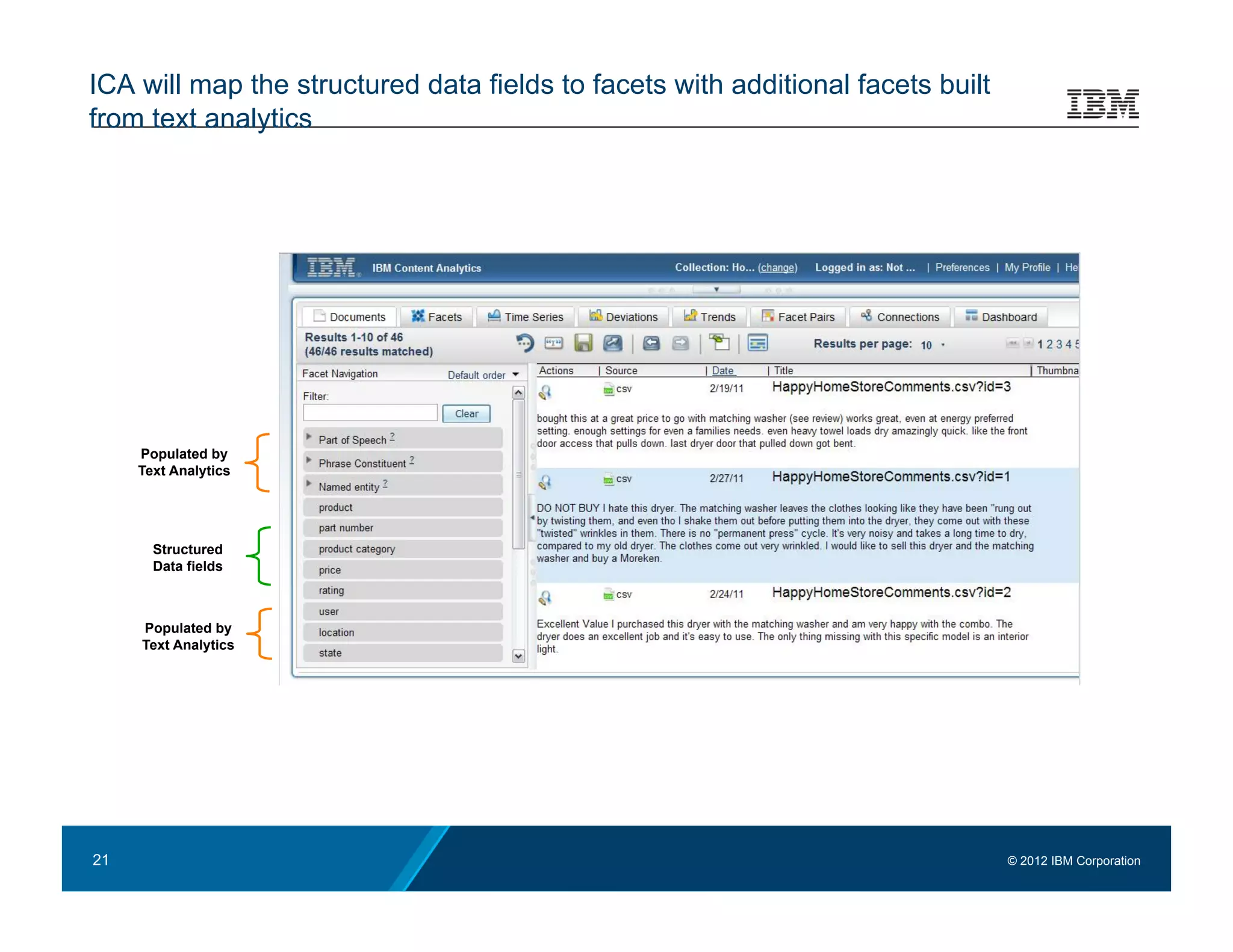Select the product category facet
This screenshot has width=1233, height=952.
point(403,549)
